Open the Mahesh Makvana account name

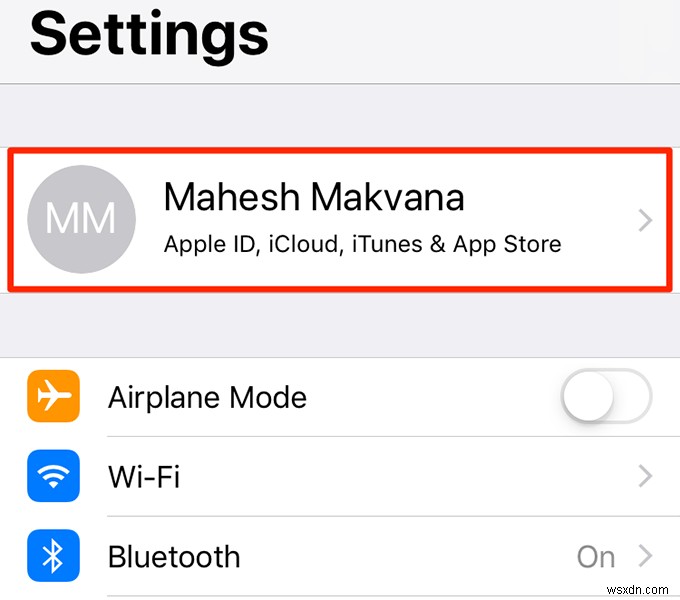314,197
